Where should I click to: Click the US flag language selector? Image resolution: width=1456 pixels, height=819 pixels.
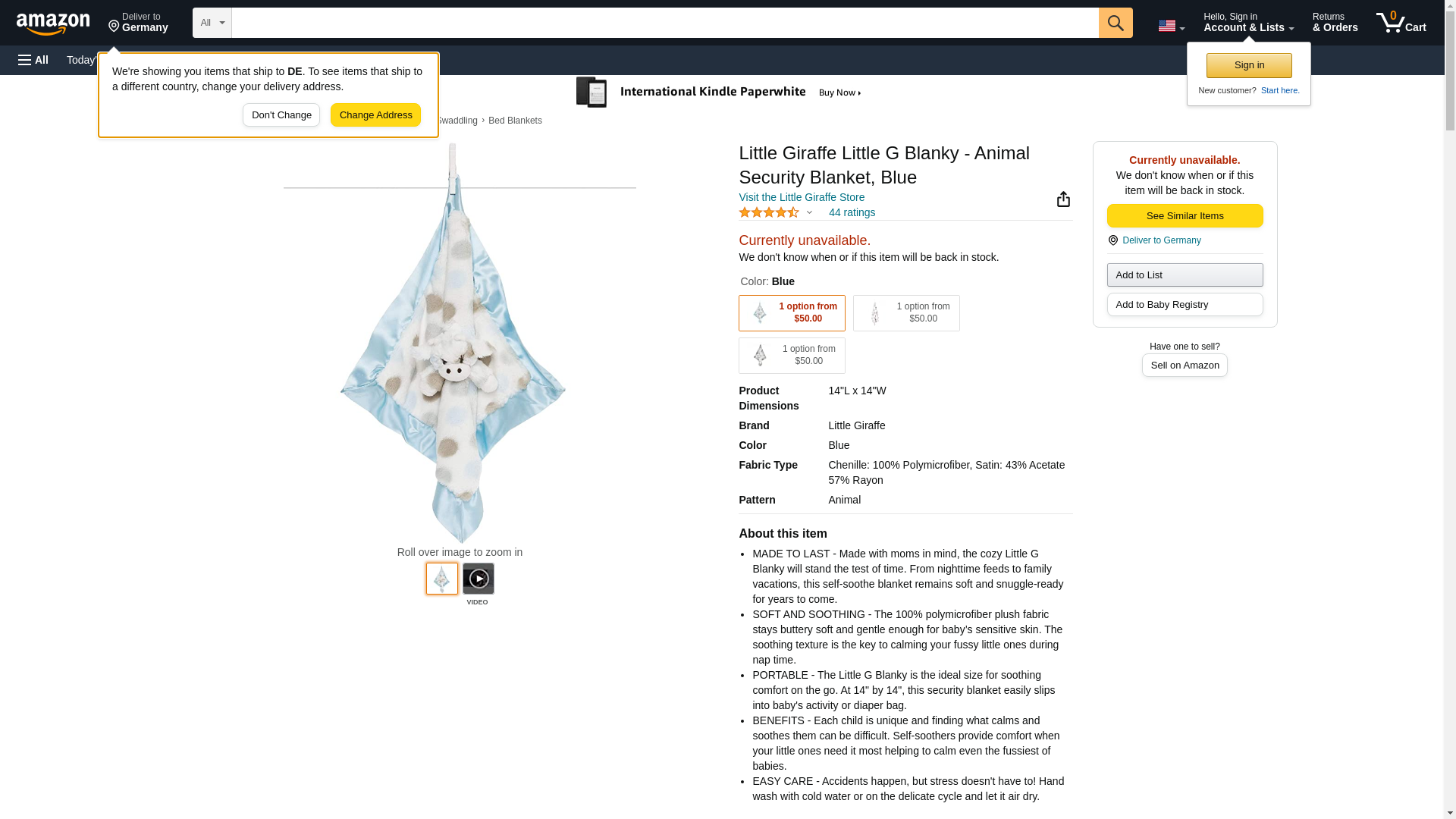(x=1171, y=26)
